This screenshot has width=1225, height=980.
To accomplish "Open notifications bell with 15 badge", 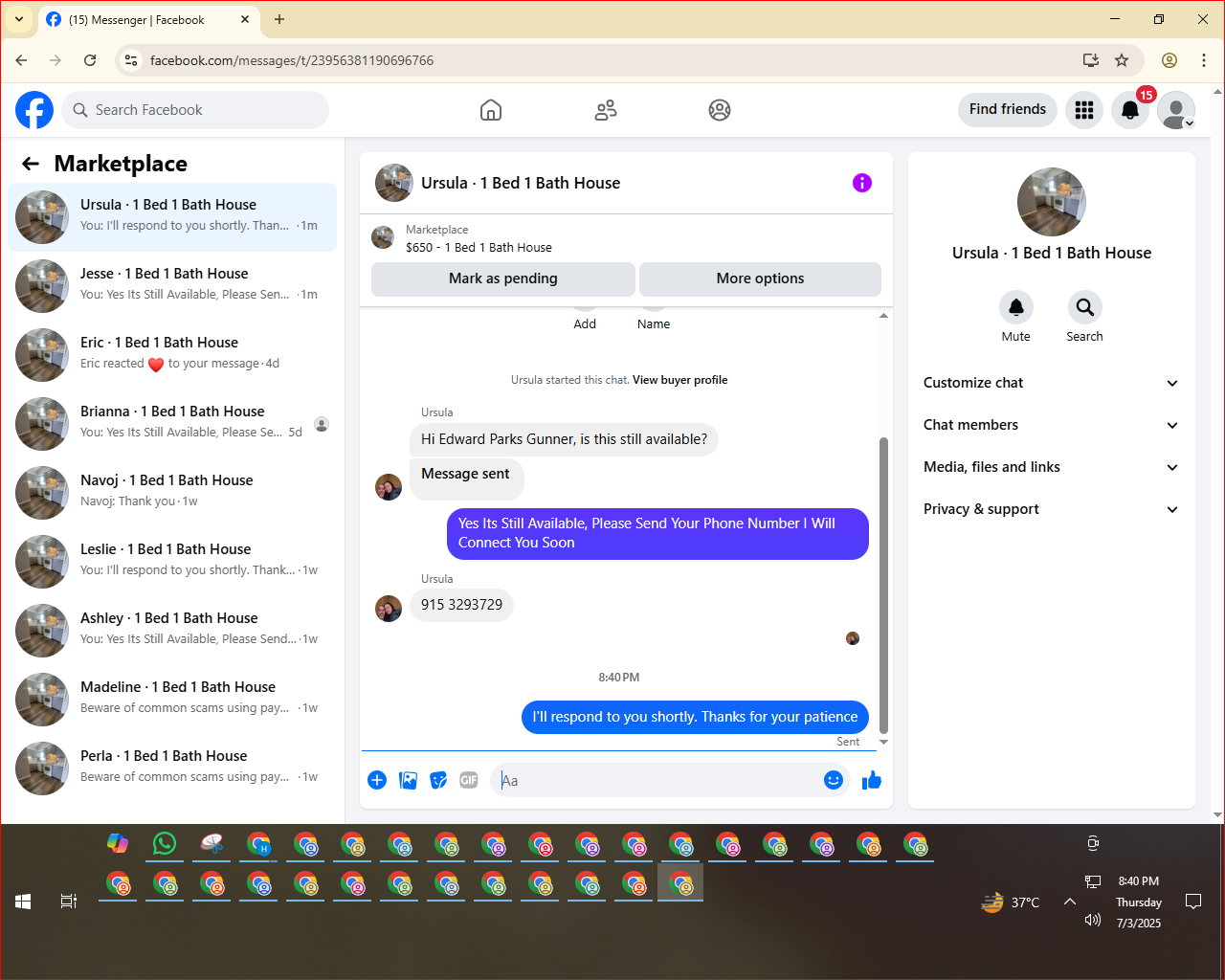I will (x=1130, y=110).
